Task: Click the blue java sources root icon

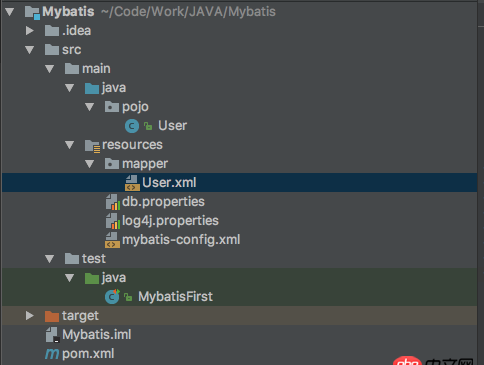Action: pyautogui.click(x=92, y=88)
